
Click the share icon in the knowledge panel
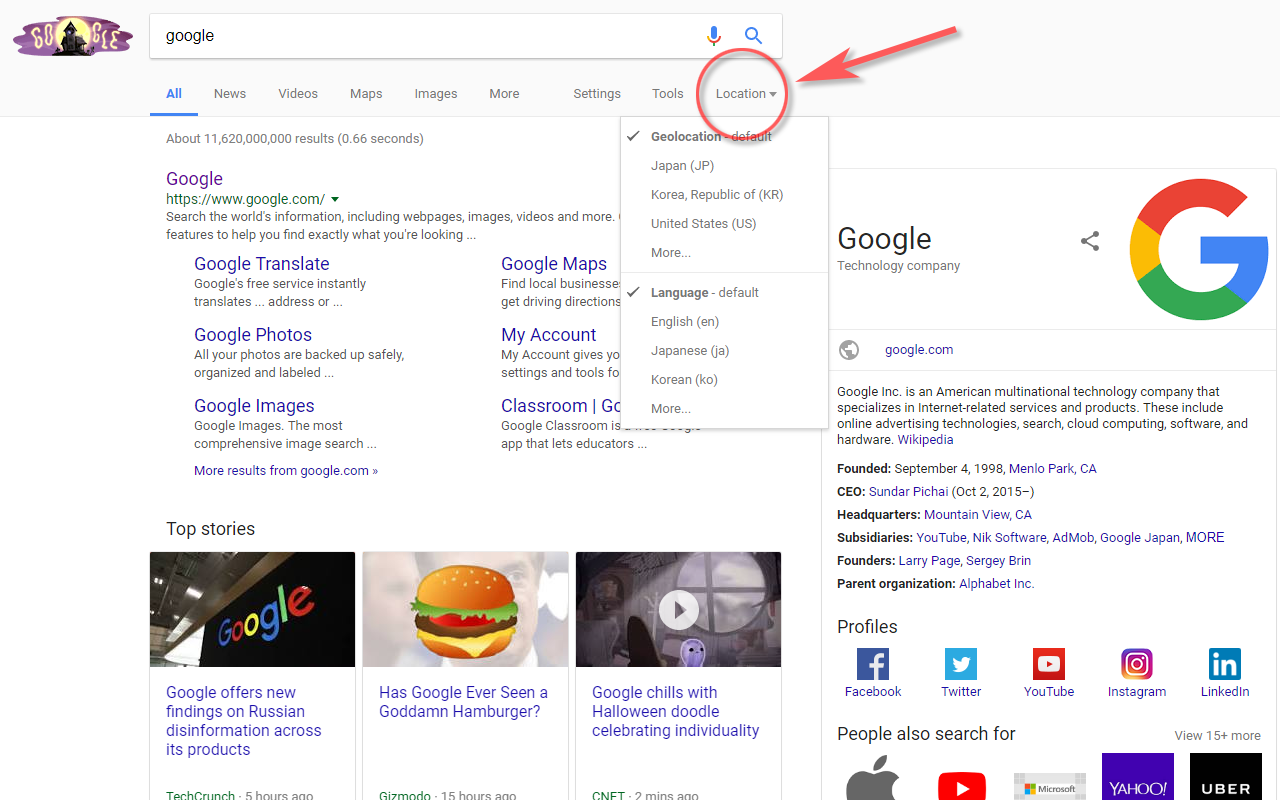[x=1089, y=241]
